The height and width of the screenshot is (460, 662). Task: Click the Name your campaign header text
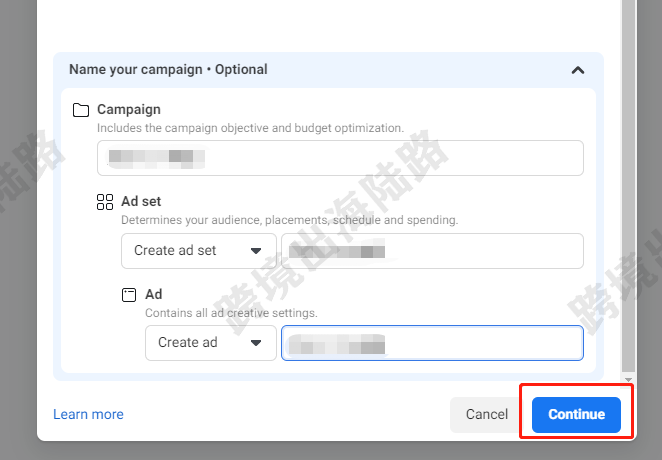tap(168, 69)
